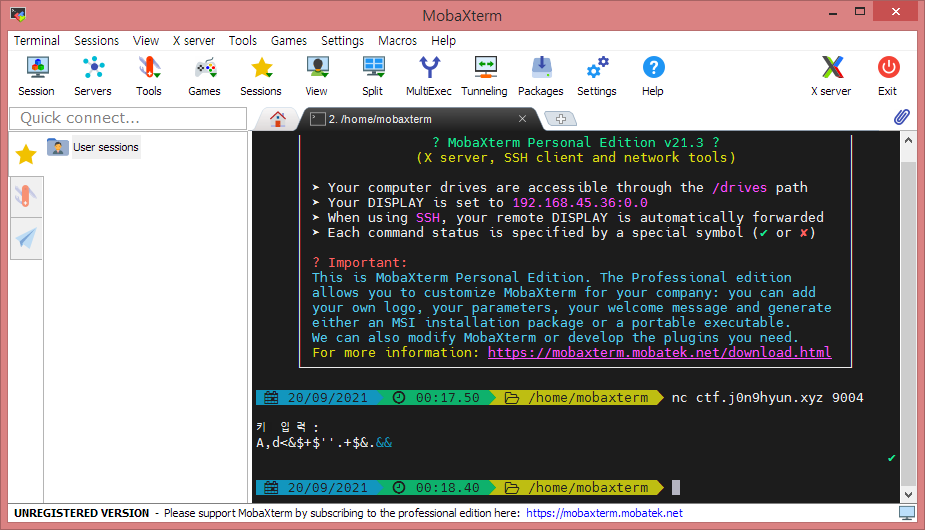
Task: Open the Games menu in menu bar
Action: 288,41
